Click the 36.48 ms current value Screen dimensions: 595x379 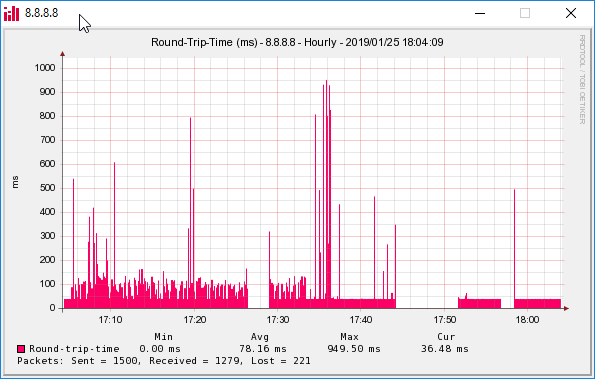445,349
